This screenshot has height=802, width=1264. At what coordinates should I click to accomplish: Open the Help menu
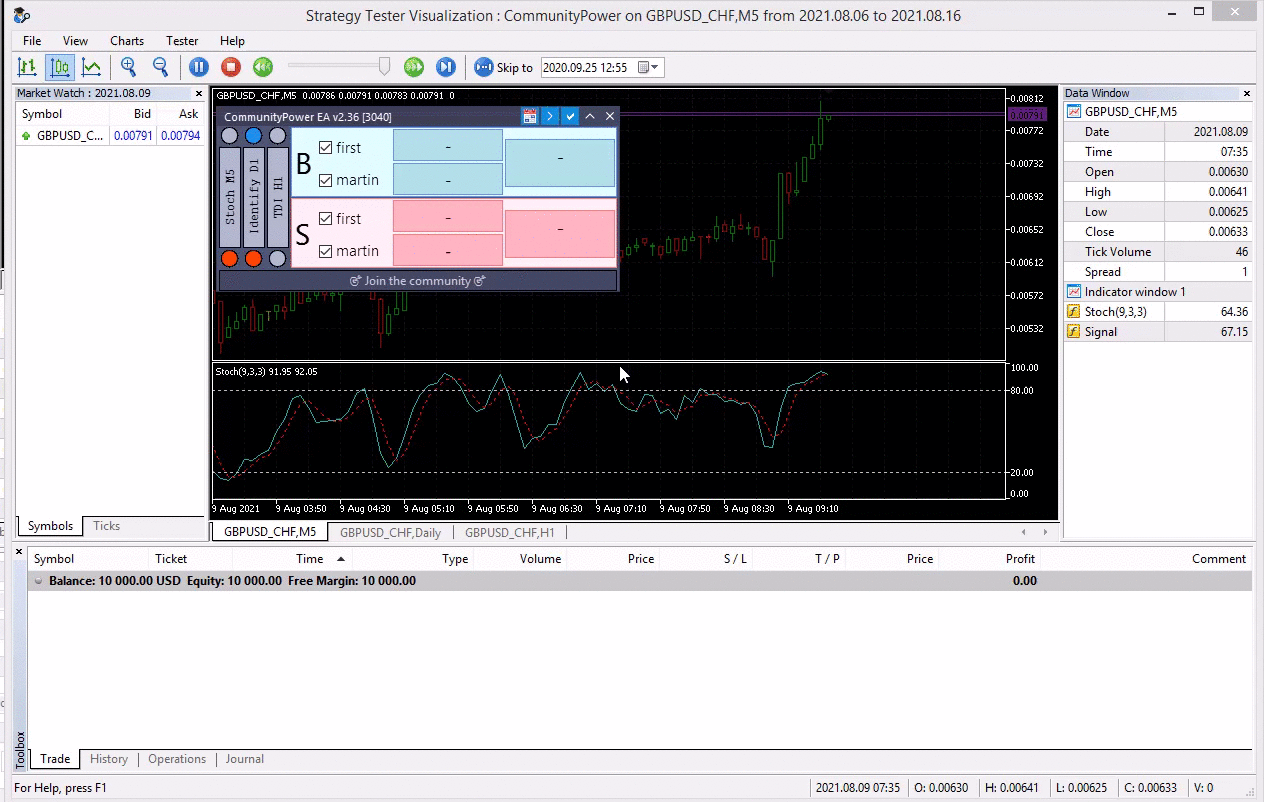232,41
